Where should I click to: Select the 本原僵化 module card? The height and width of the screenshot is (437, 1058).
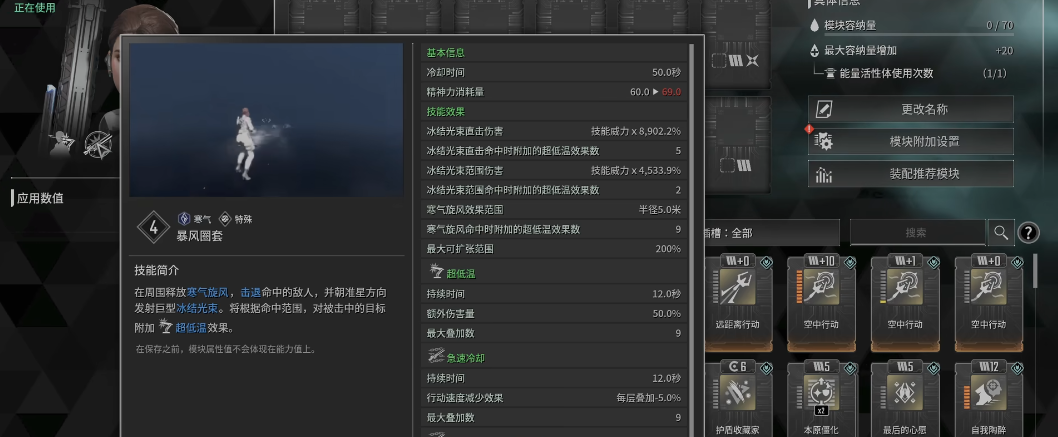click(821, 399)
